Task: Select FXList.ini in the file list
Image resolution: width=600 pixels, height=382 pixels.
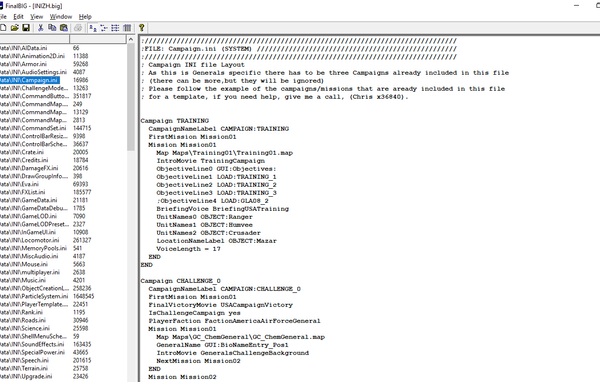Action: coord(23,192)
